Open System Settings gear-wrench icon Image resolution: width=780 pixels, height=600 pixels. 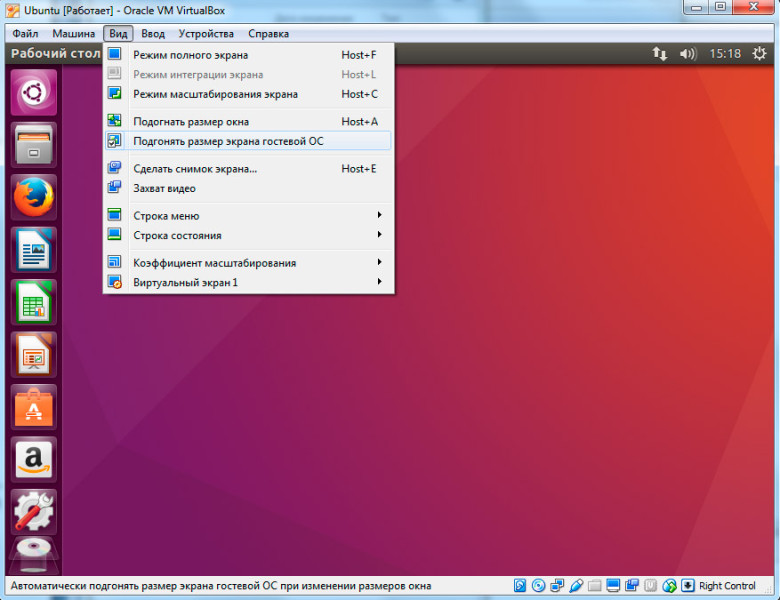click(x=34, y=512)
